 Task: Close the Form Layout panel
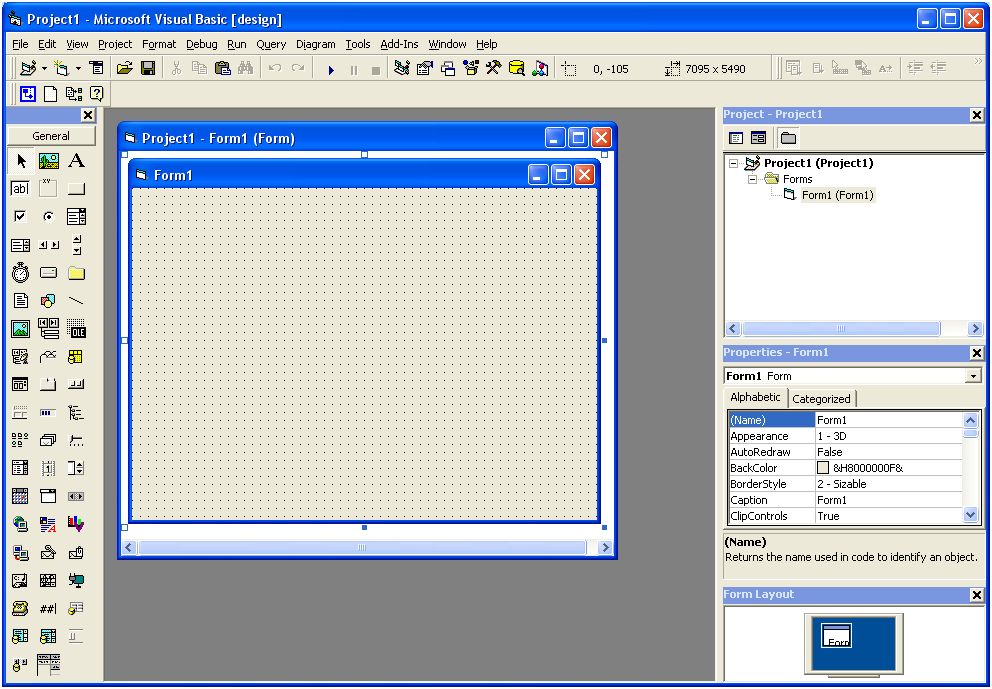coord(977,595)
